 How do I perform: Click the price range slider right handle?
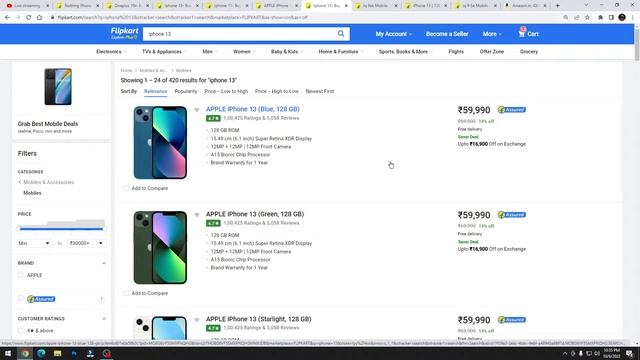click(103, 229)
